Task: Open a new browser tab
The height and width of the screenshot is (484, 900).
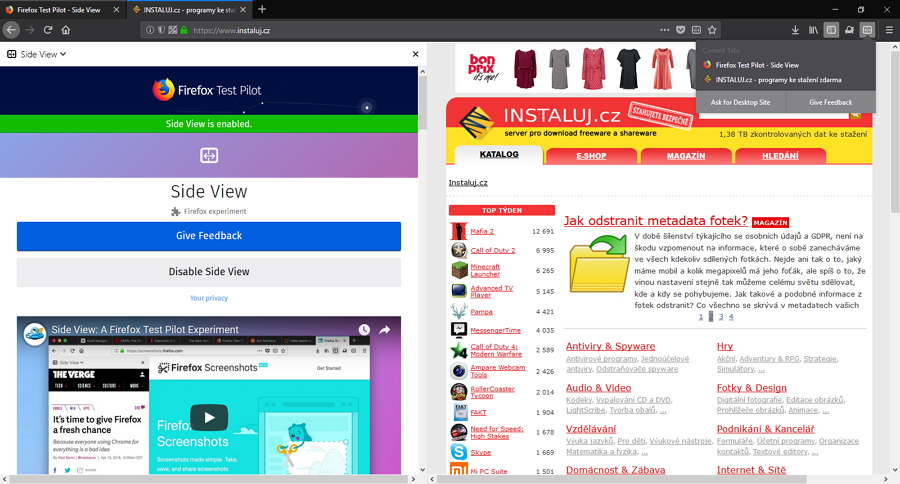Action: coord(262,9)
